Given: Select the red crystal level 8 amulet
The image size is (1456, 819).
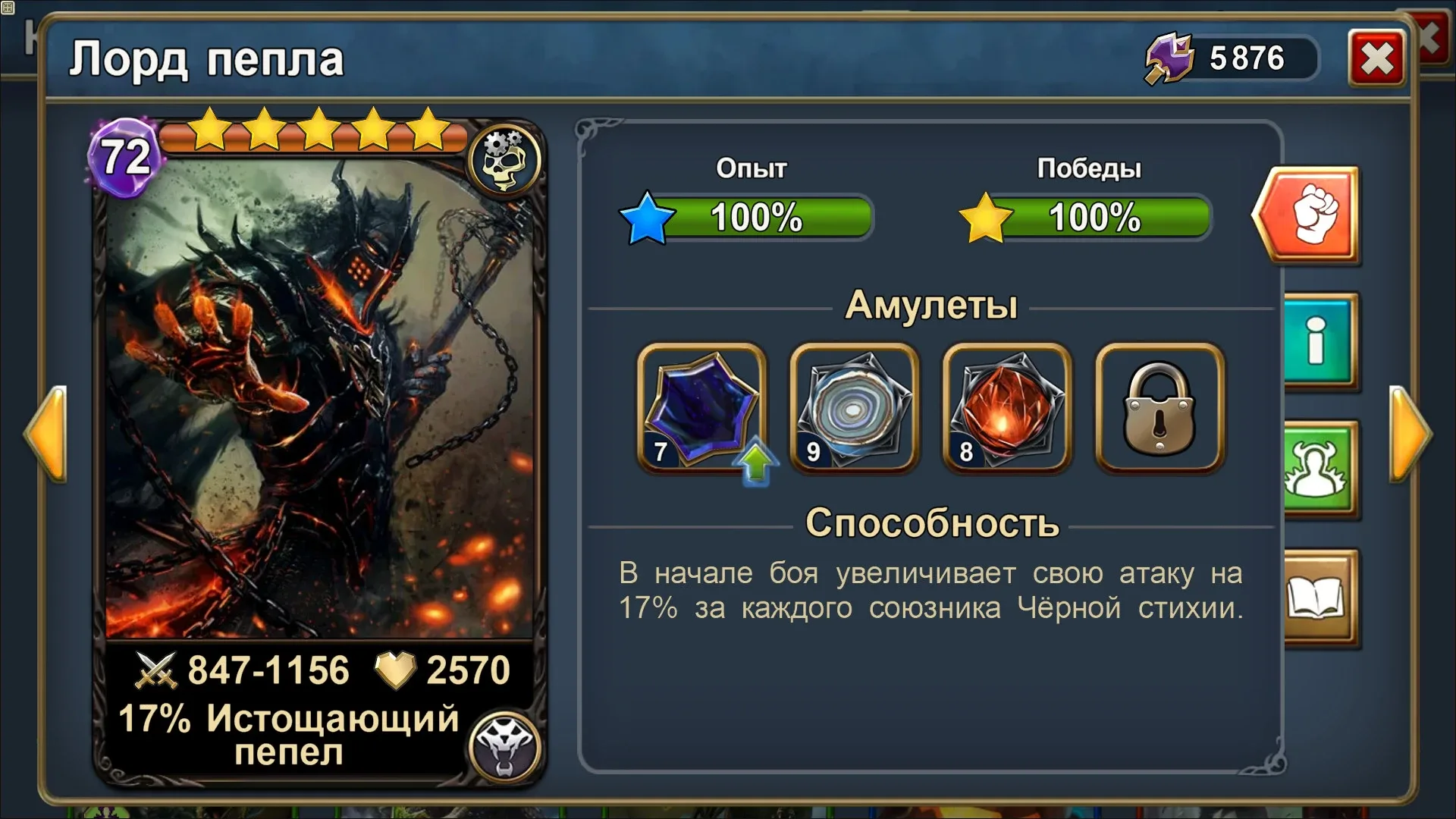Looking at the screenshot, I should coord(1007,408).
